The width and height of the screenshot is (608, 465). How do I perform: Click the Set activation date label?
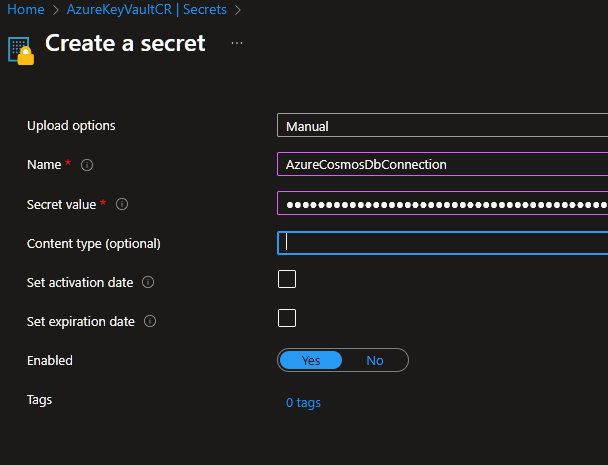point(80,283)
